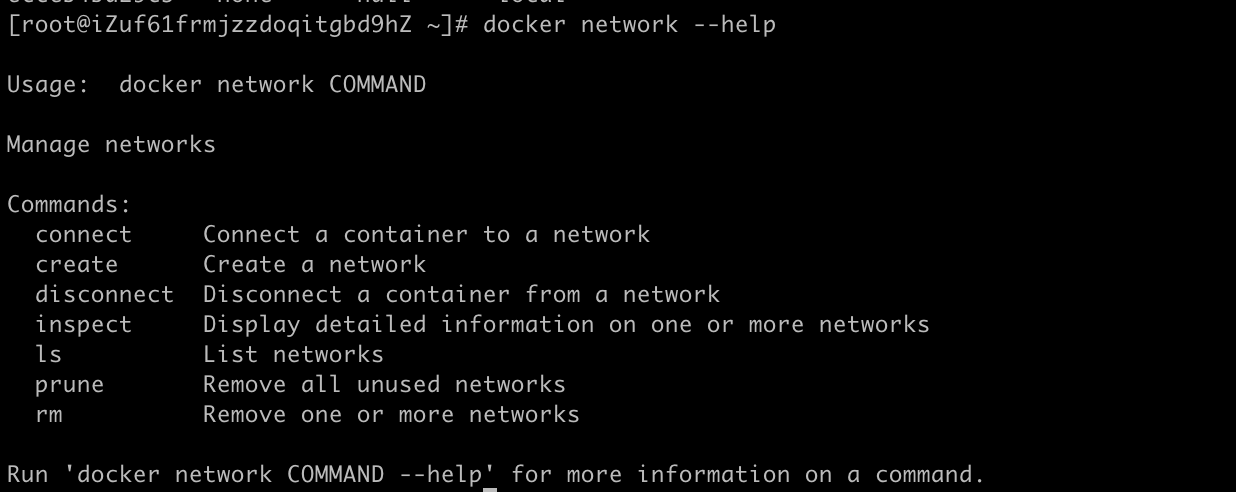Screen dimensions: 1236x492
Task: Click the inspect command name
Action: (83, 325)
